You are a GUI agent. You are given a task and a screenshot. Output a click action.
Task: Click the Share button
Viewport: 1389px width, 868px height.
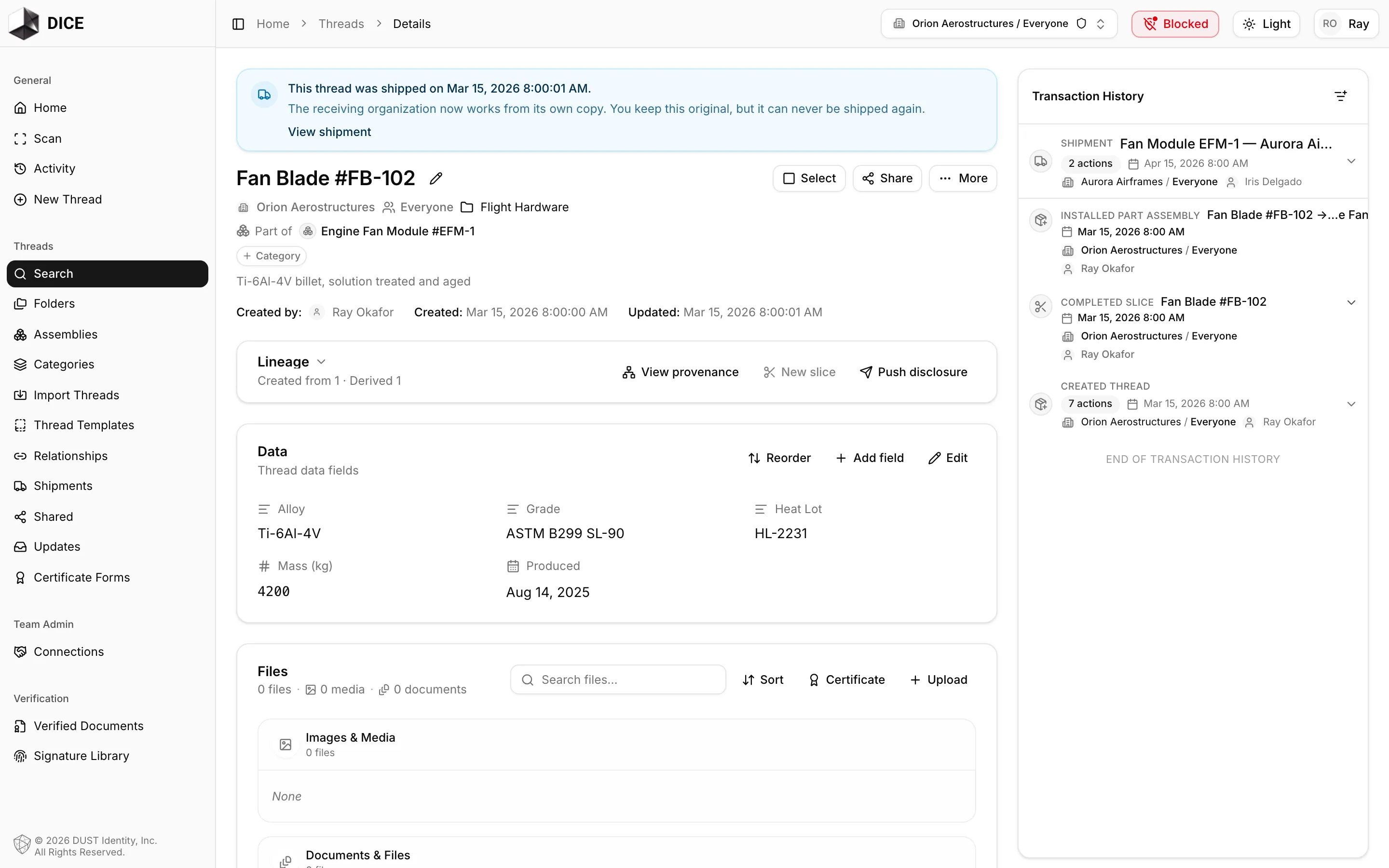887,178
